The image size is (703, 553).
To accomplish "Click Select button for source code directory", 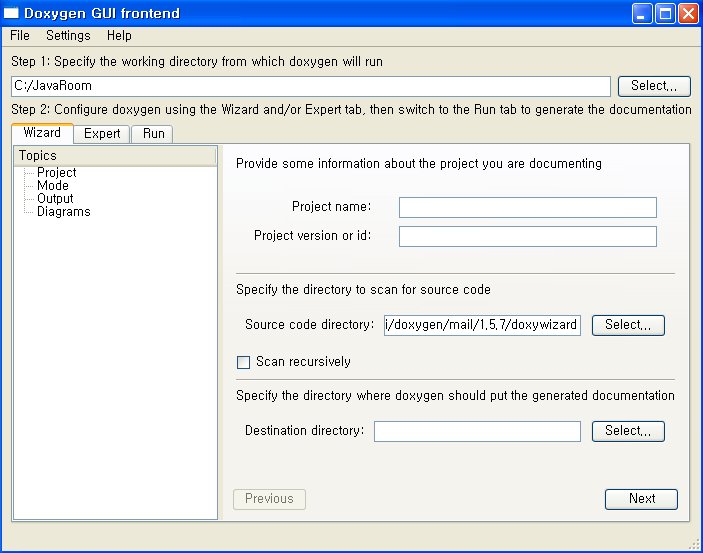I will coord(628,325).
